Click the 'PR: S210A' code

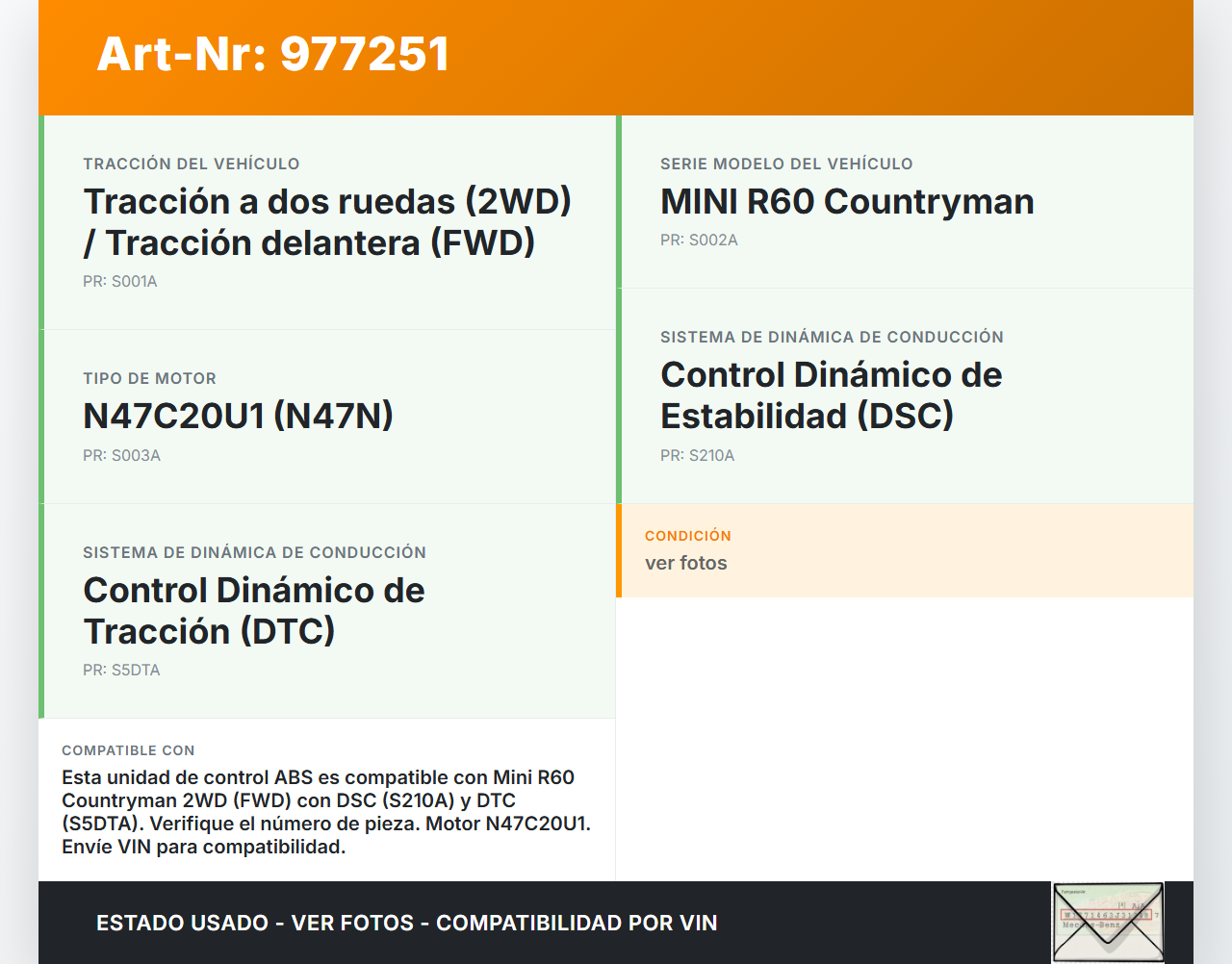(x=697, y=456)
